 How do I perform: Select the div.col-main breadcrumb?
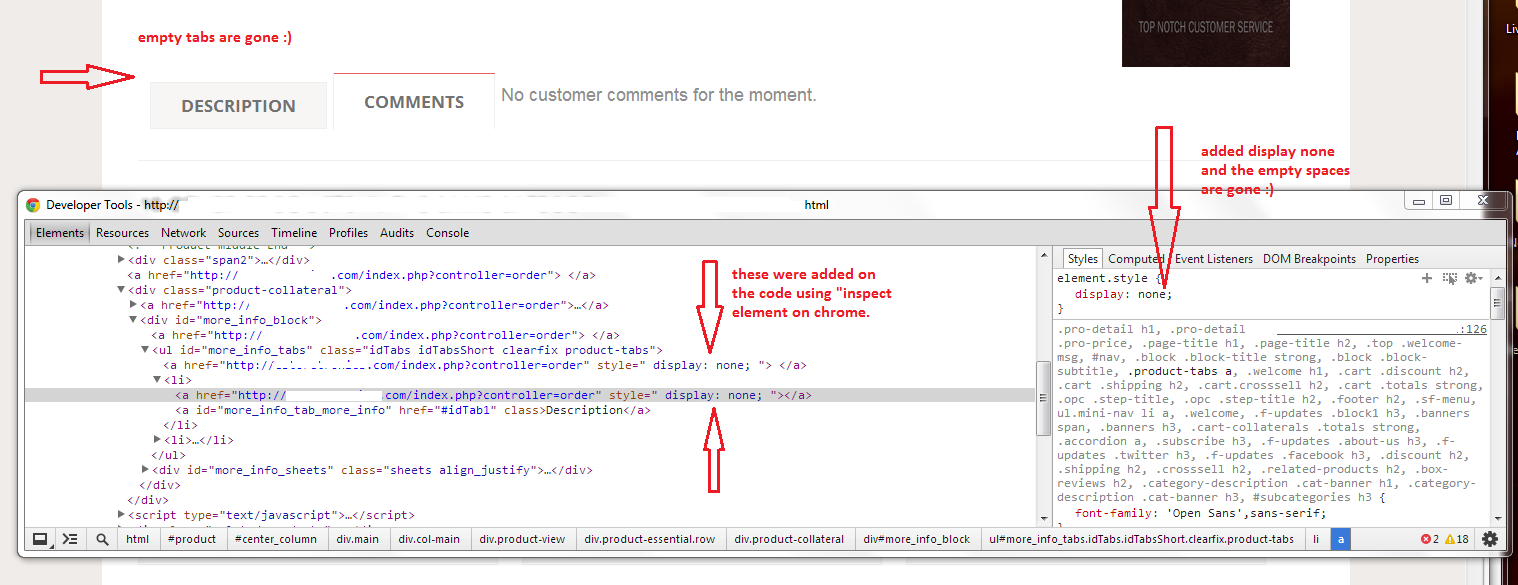click(x=429, y=539)
